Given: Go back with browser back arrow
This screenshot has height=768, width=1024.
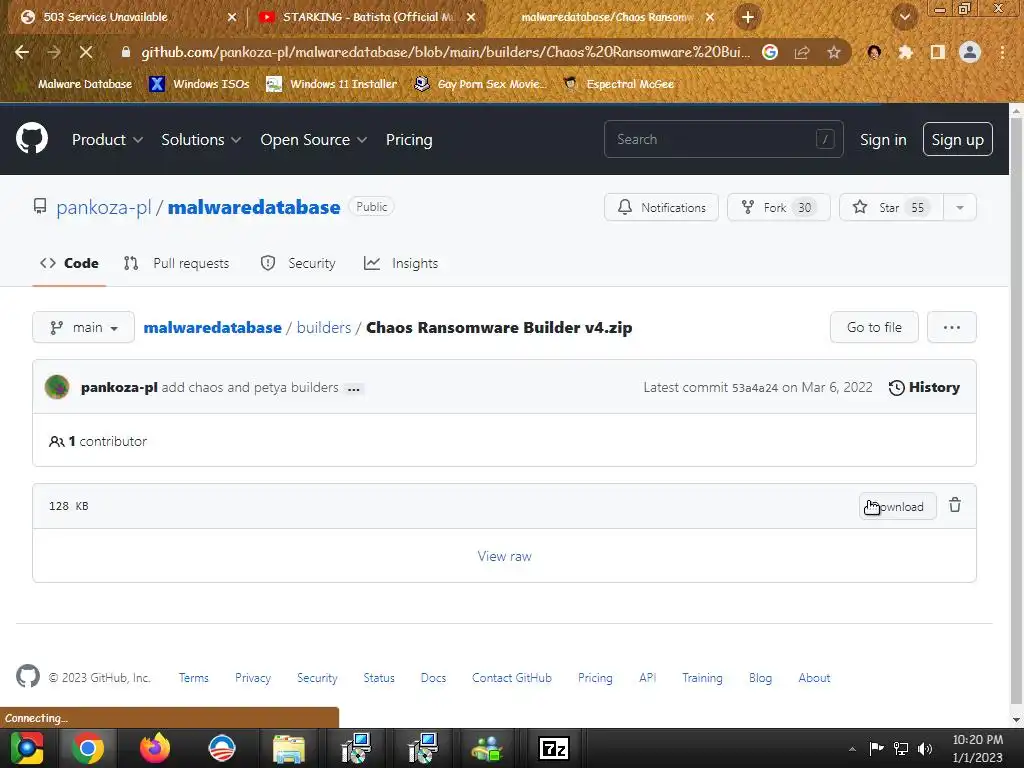Looking at the screenshot, I should (22, 52).
